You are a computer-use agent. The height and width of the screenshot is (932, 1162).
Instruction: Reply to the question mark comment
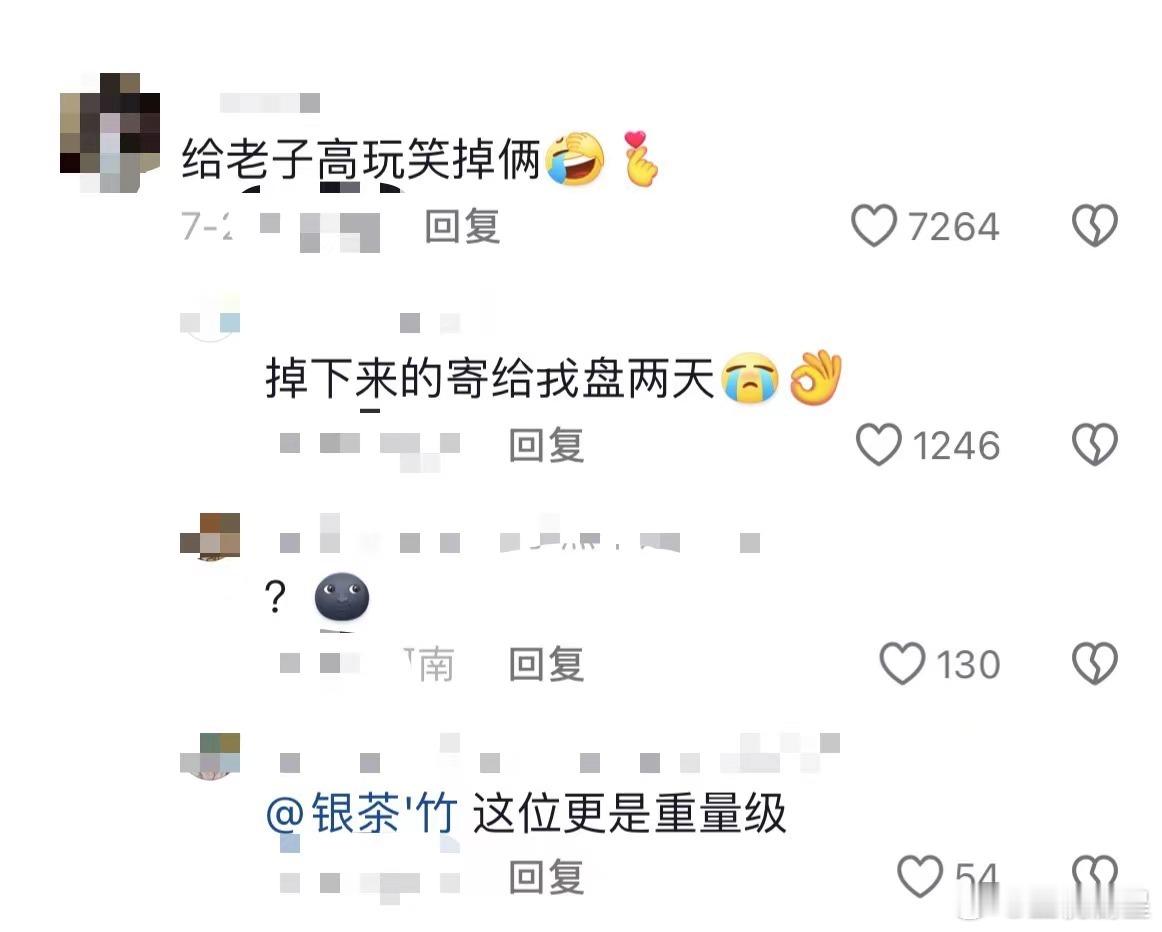point(546,664)
